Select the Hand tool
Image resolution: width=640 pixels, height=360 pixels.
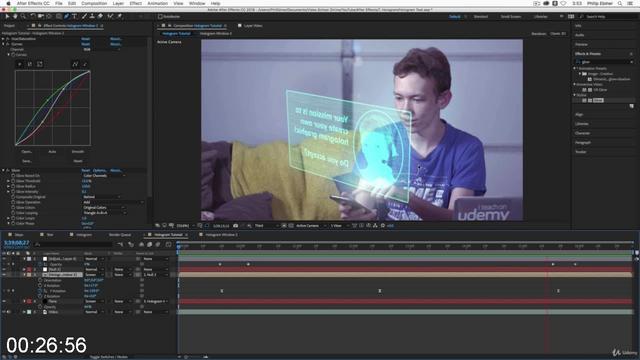pos(15,16)
